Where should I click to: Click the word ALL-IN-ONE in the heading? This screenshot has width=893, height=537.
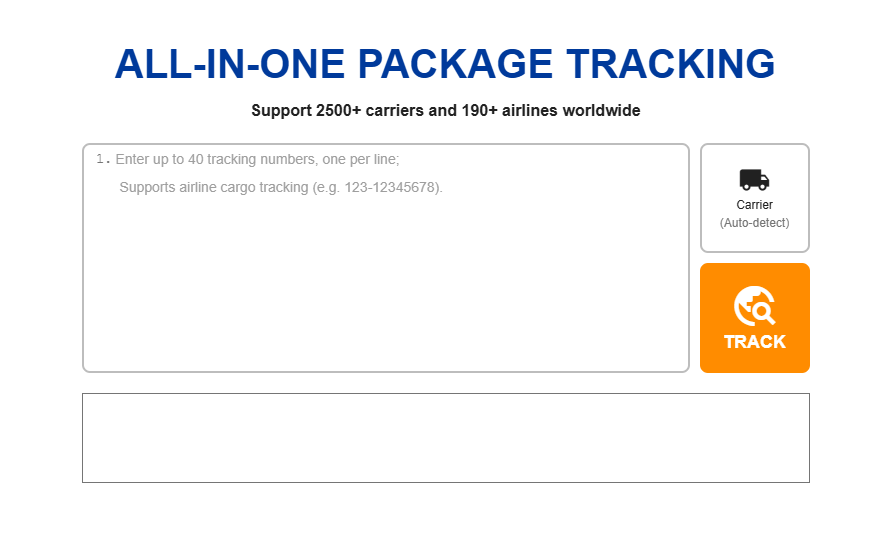pyautogui.click(x=230, y=63)
